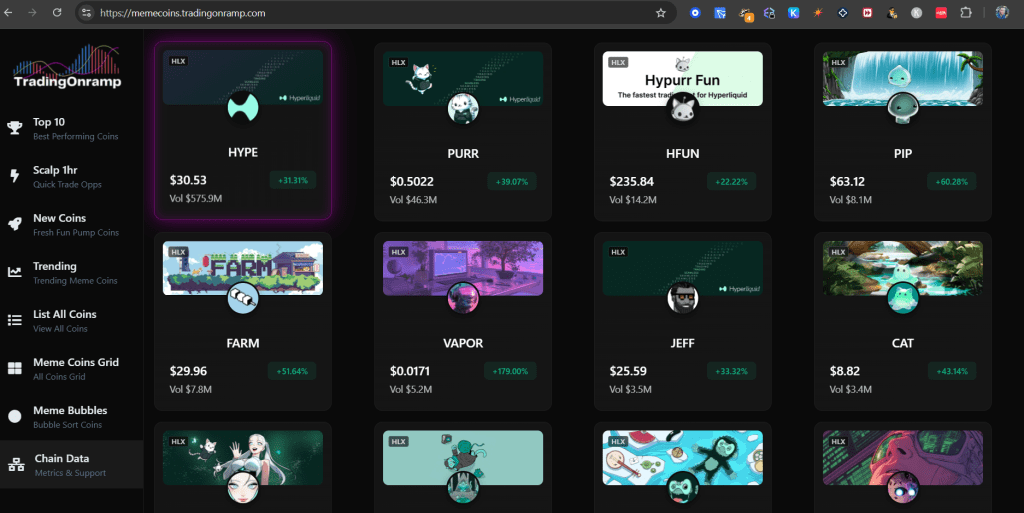The width and height of the screenshot is (1024, 513).
Task: Click the $29.96 FARM price
Action: click(188, 371)
